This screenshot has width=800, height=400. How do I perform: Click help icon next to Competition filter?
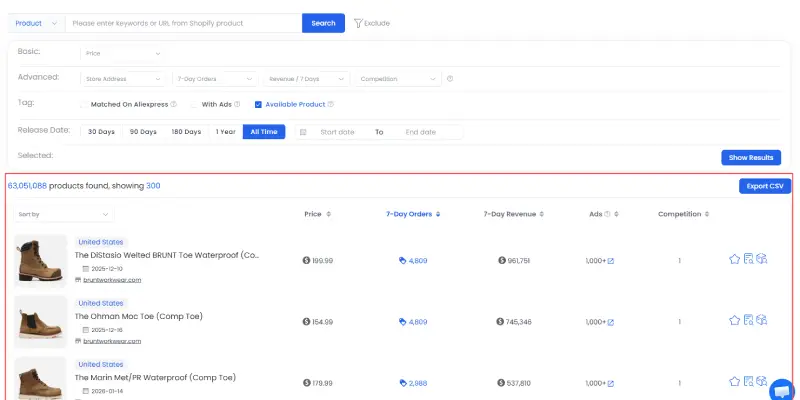coord(450,79)
